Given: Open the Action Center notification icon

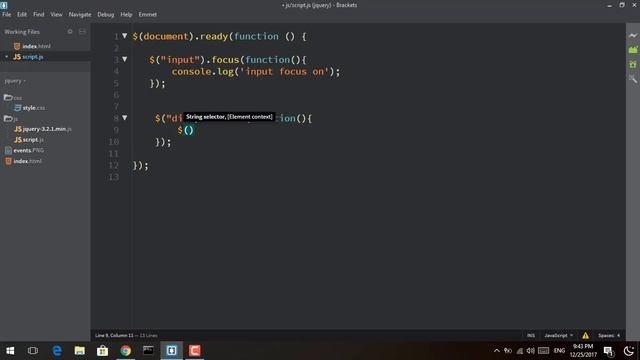Looking at the screenshot, I should click(x=609, y=351).
